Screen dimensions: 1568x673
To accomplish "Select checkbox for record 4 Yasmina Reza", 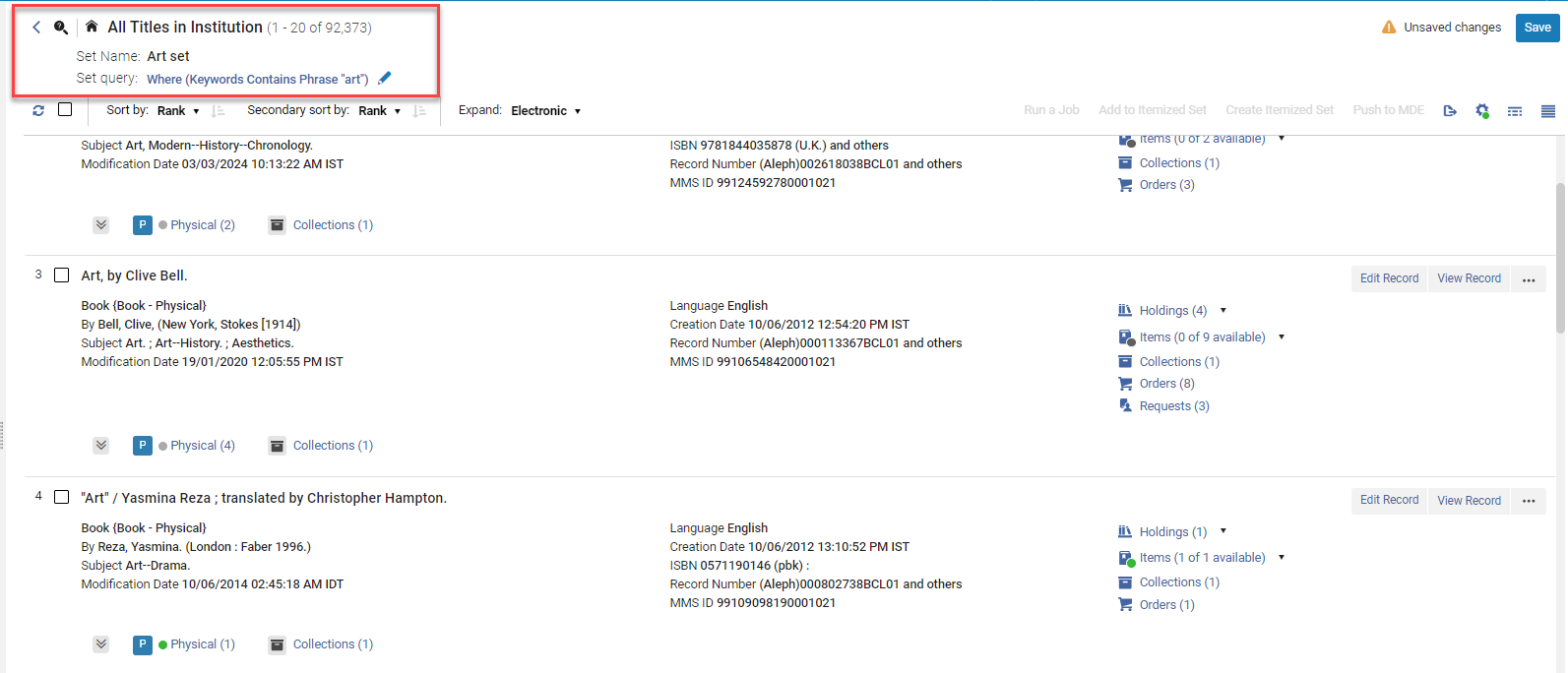I will coord(61,497).
